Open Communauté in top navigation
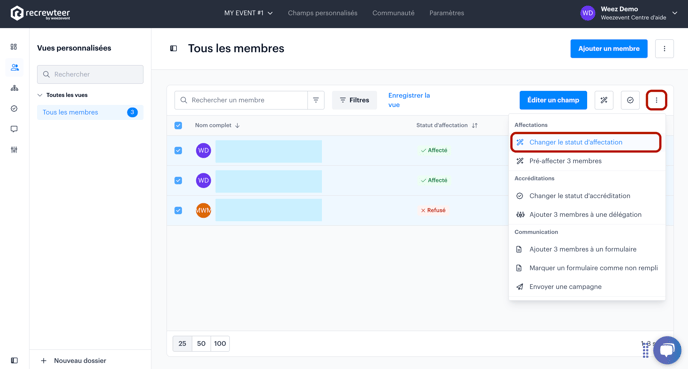 point(393,13)
